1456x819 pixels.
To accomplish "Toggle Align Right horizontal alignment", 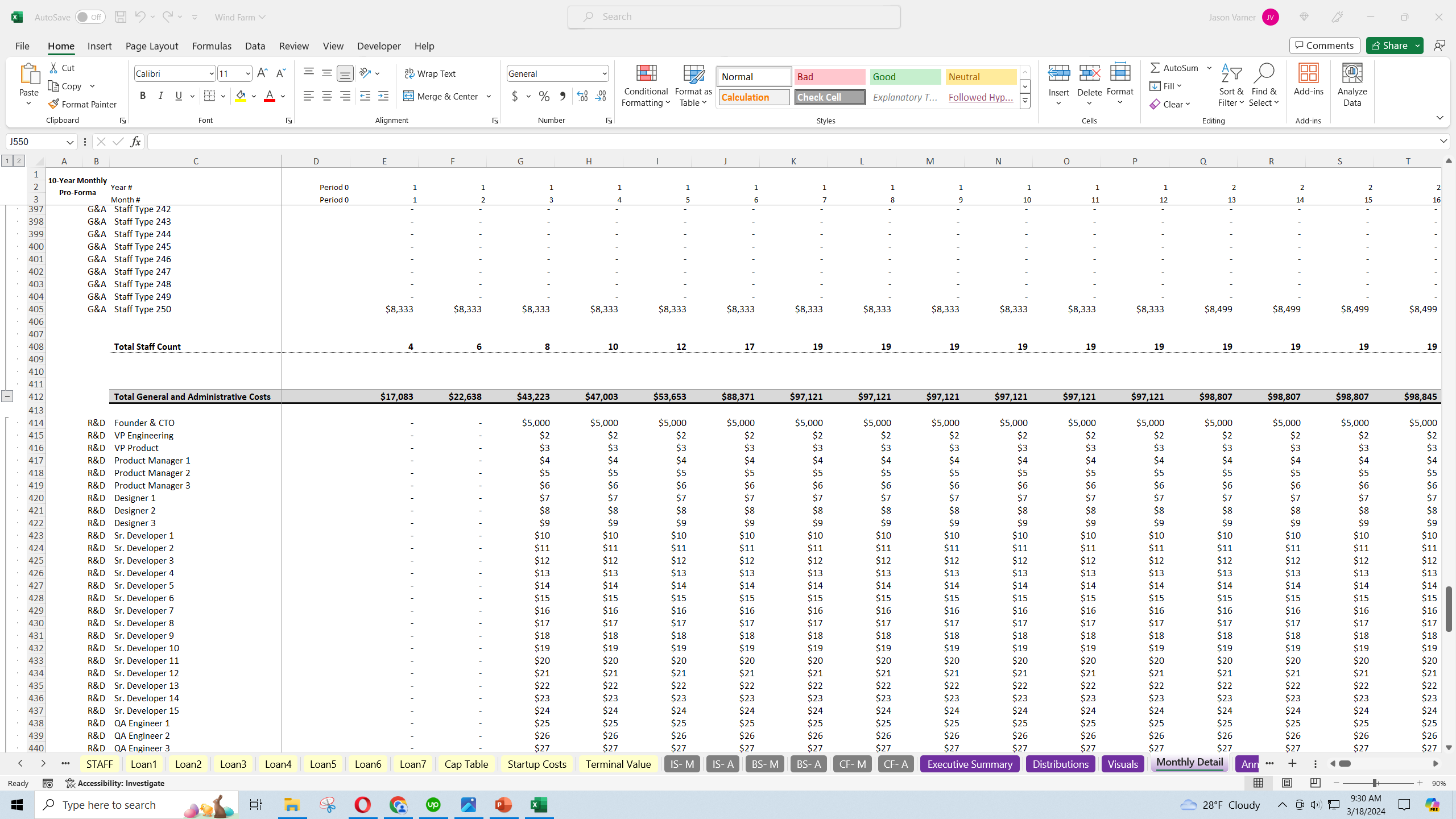I will 345,96.
